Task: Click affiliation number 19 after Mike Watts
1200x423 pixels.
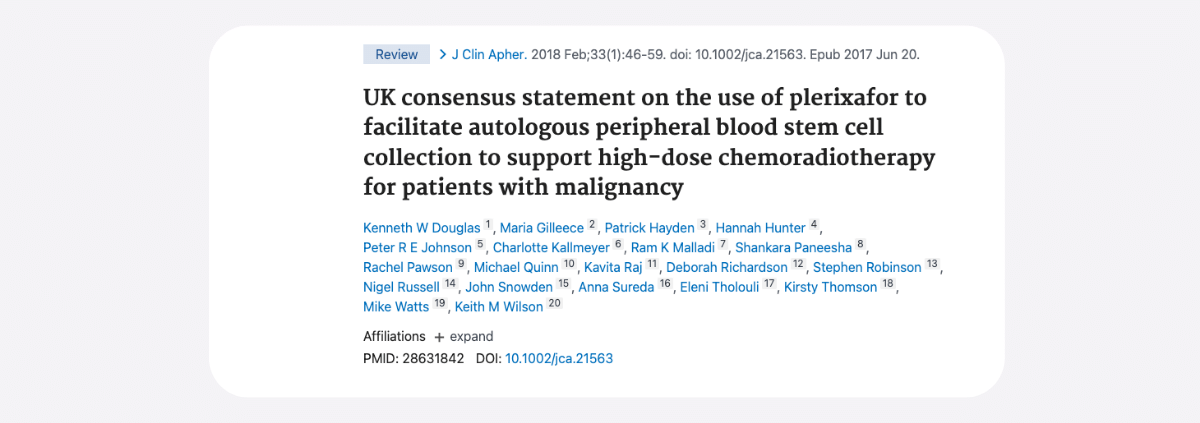Action: coord(440,305)
